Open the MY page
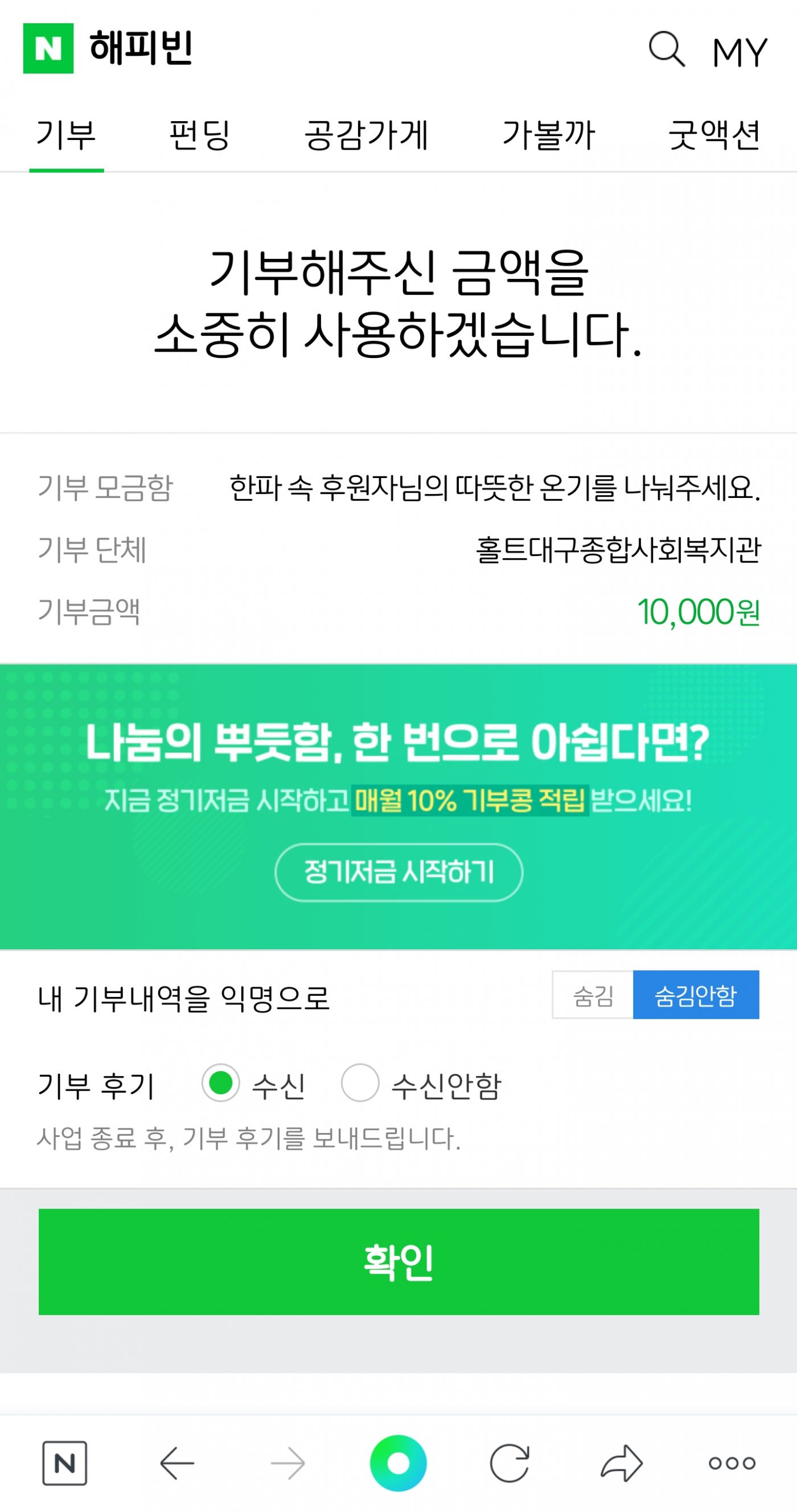Image resolution: width=797 pixels, height=1512 pixels. [740, 53]
